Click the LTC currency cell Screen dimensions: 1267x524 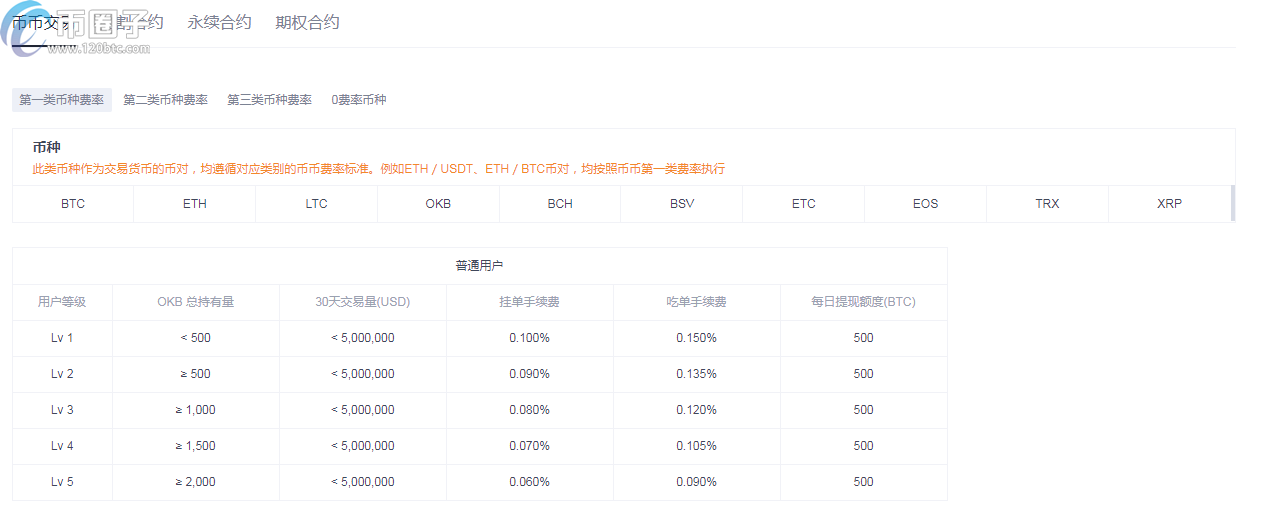pos(317,204)
